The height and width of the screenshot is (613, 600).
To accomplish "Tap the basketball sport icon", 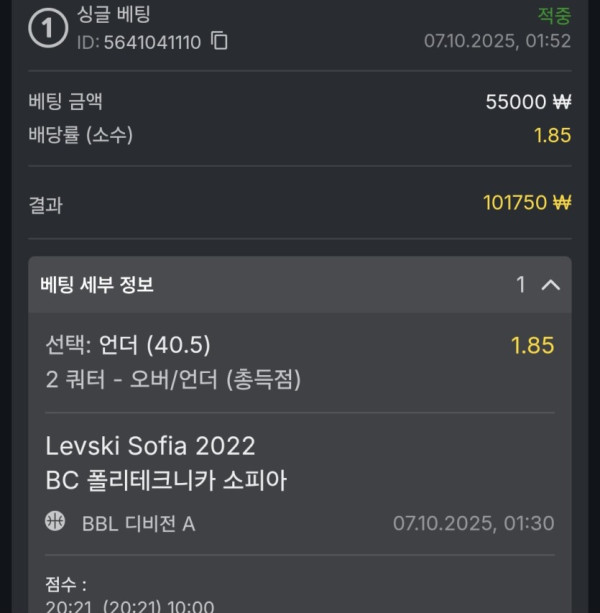I will pos(55,522).
